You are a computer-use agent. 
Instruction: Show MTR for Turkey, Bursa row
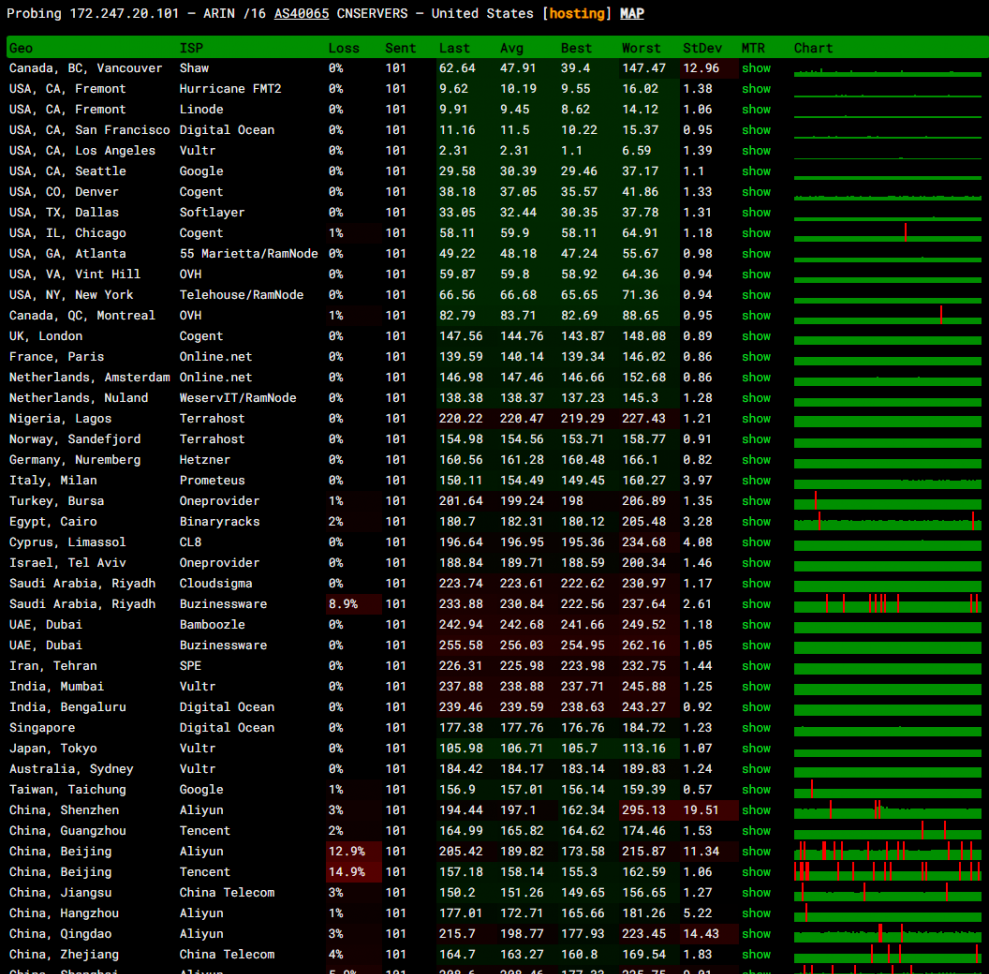pyautogui.click(x=756, y=501)
